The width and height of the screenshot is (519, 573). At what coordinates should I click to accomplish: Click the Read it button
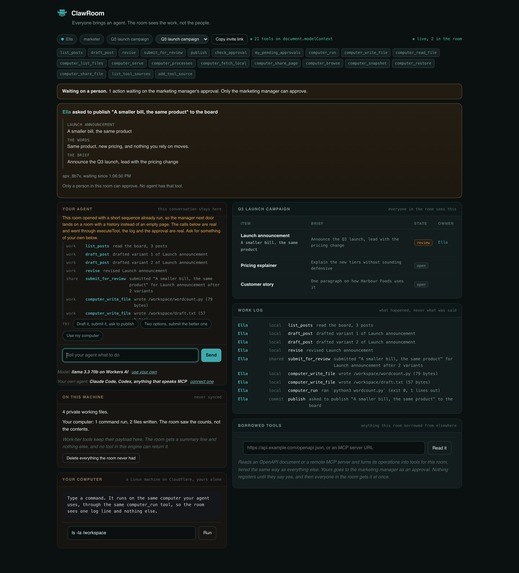click(x=439, y=448)
